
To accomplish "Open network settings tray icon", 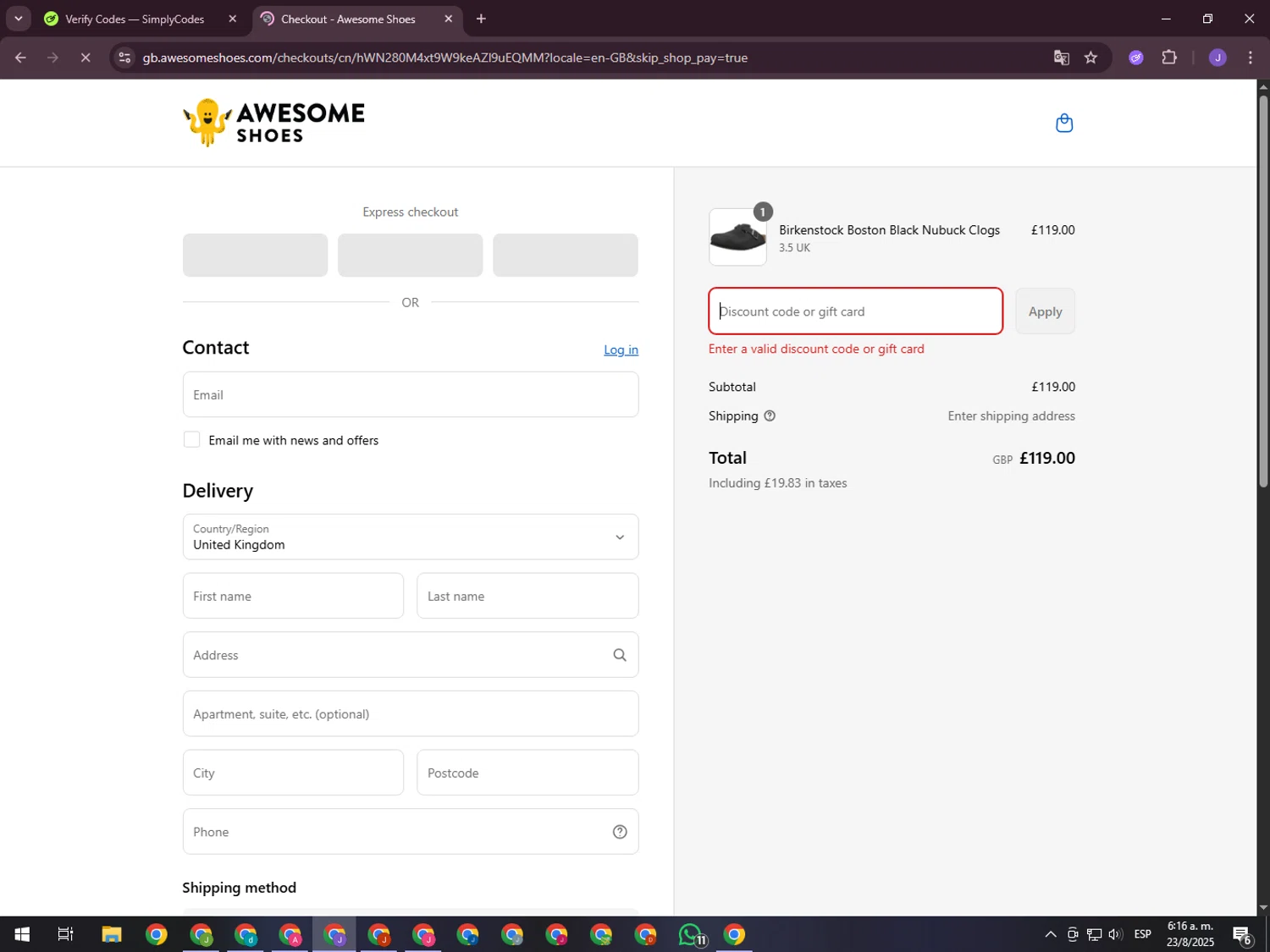I will coord(1094,934).
